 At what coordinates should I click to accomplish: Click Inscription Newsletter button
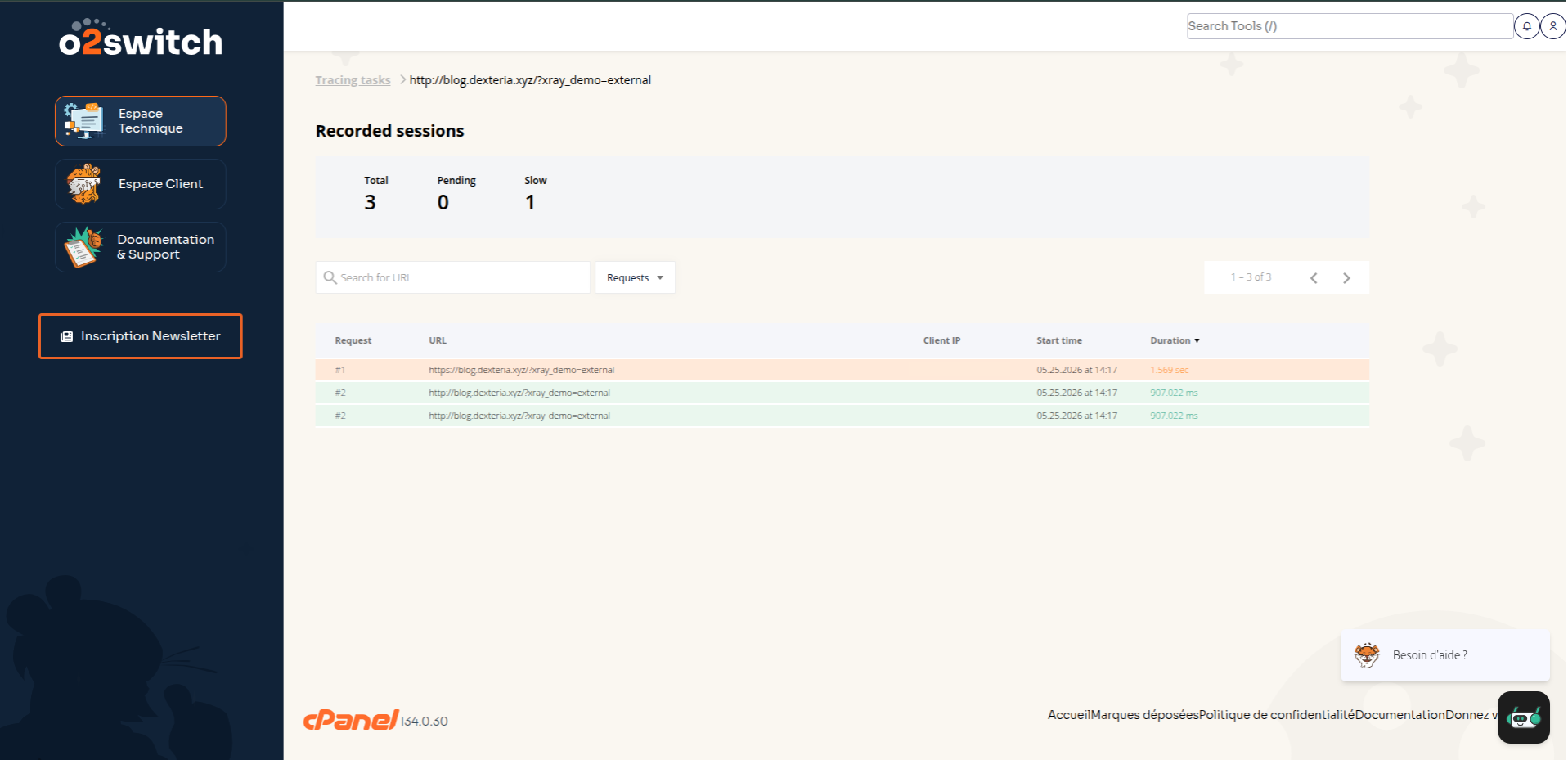(141, 336)
